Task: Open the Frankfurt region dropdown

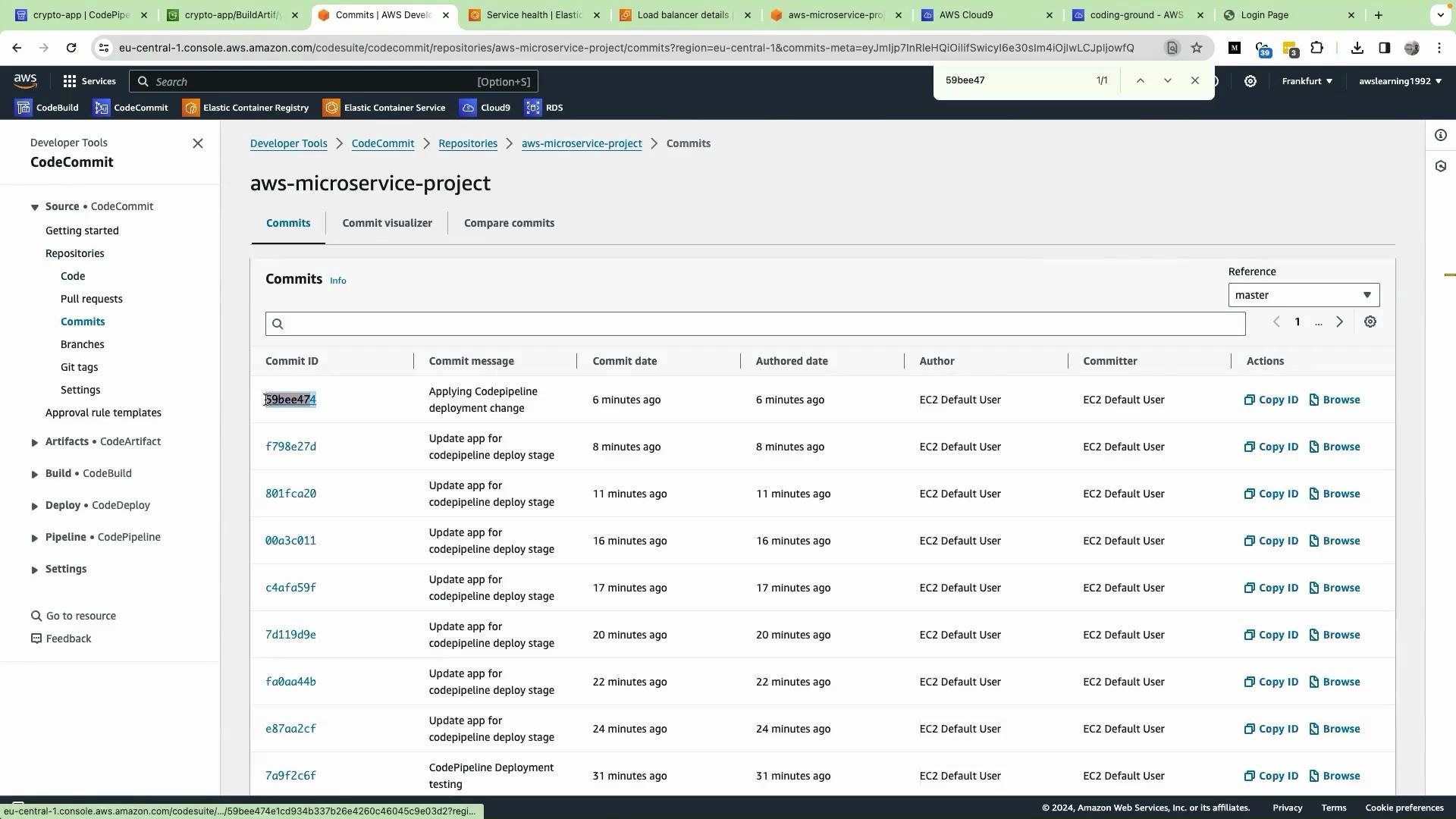Action: click(x=1307, y=81)
